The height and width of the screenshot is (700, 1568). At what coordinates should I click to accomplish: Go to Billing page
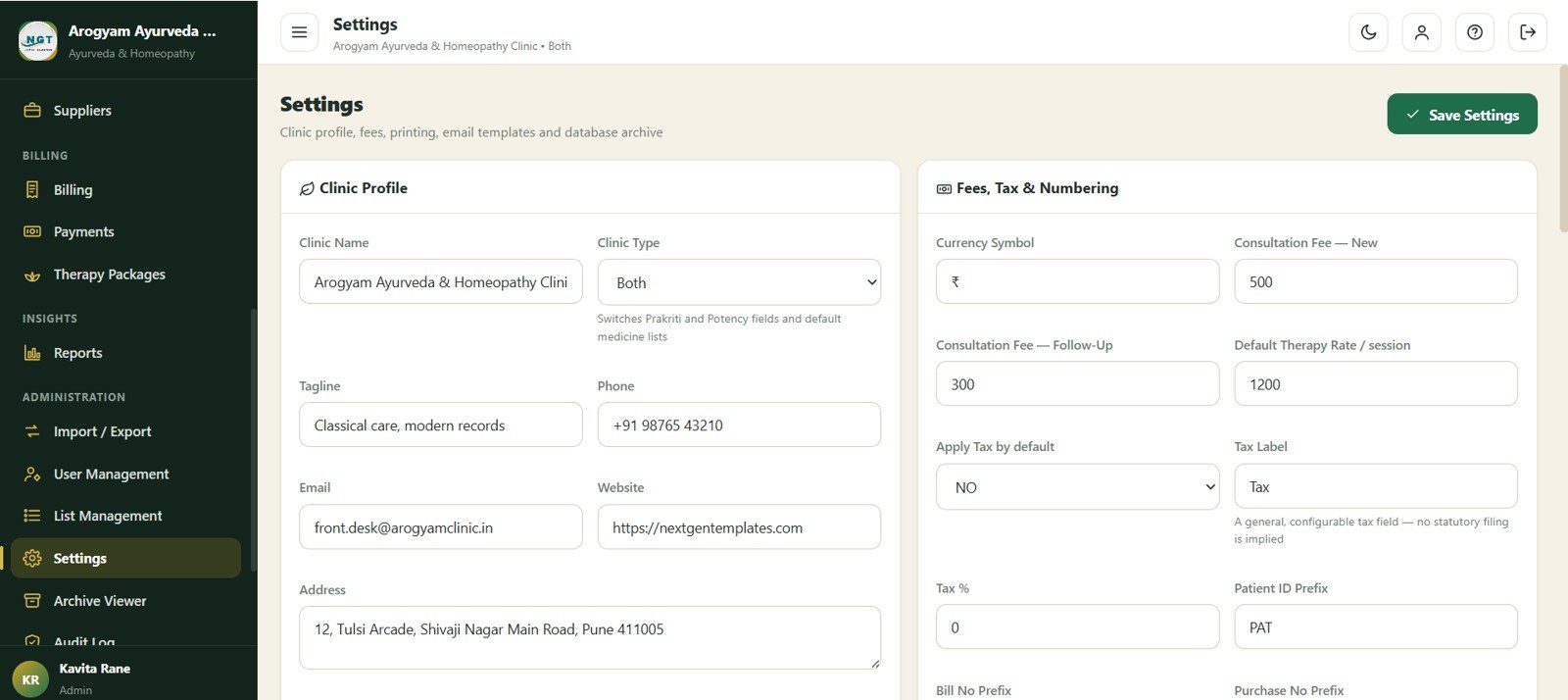pos(126,189)
